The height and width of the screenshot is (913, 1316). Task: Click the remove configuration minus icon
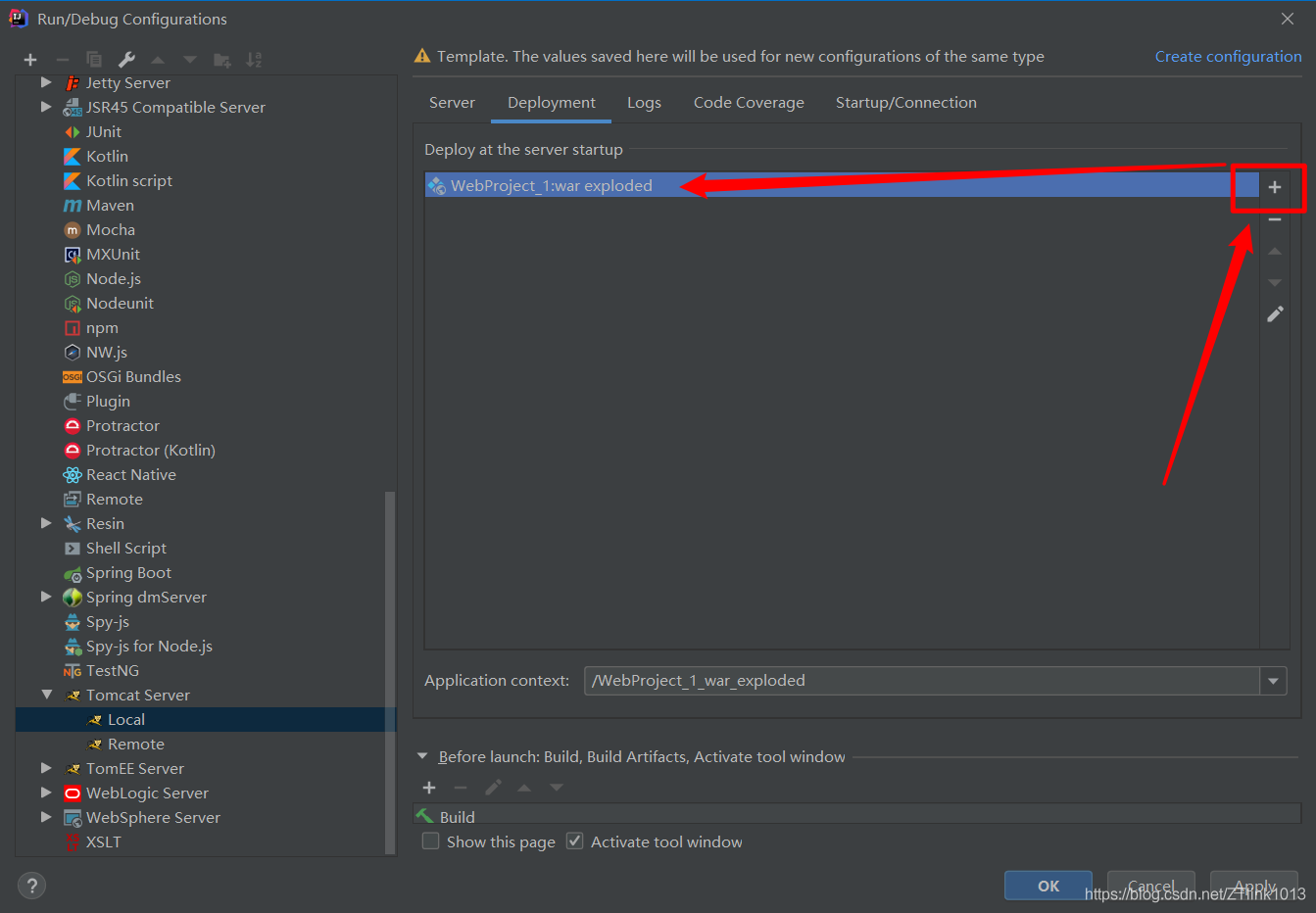(63, 60)
